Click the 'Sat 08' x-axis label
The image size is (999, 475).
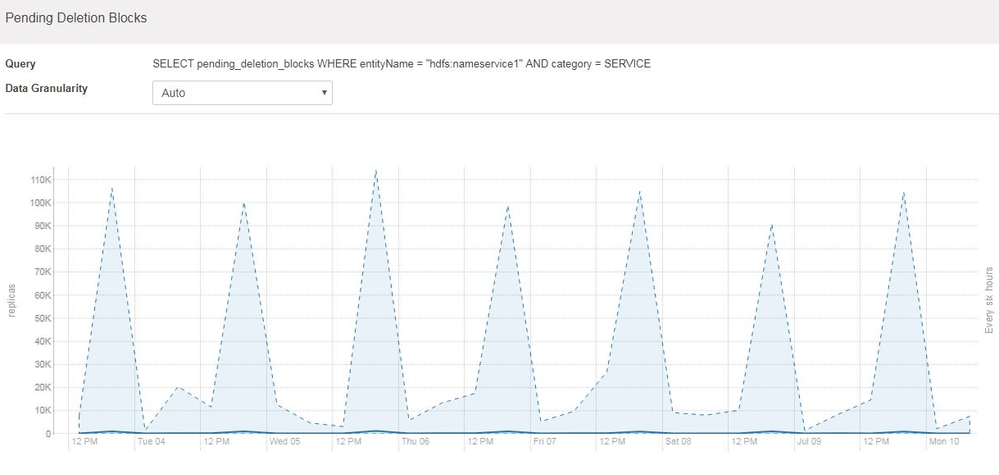click(679, 441)
